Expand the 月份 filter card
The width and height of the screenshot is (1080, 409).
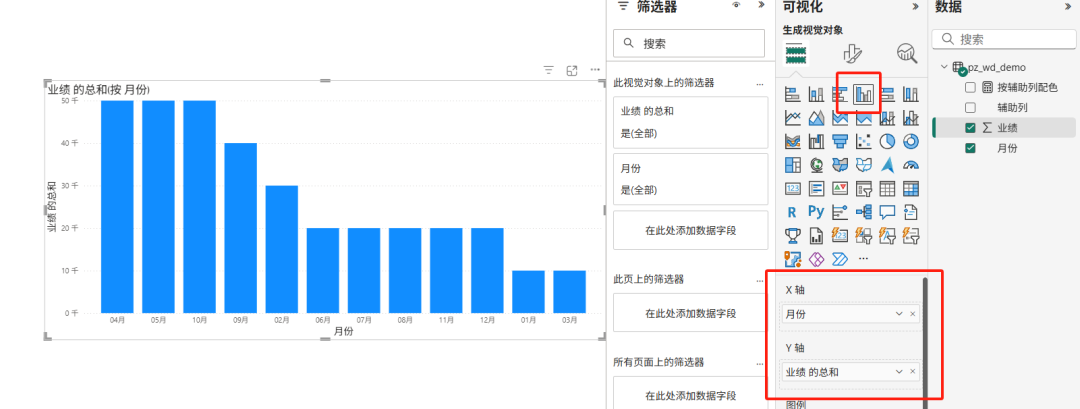690,179
